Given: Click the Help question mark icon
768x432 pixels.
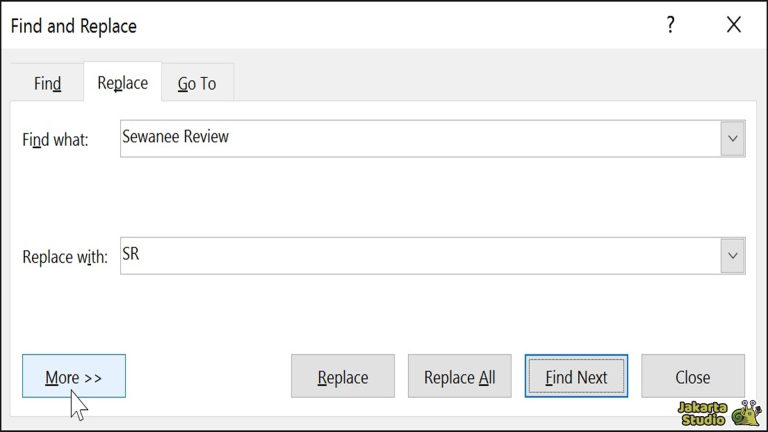Looking at the screenshot, I should [671, 26].
